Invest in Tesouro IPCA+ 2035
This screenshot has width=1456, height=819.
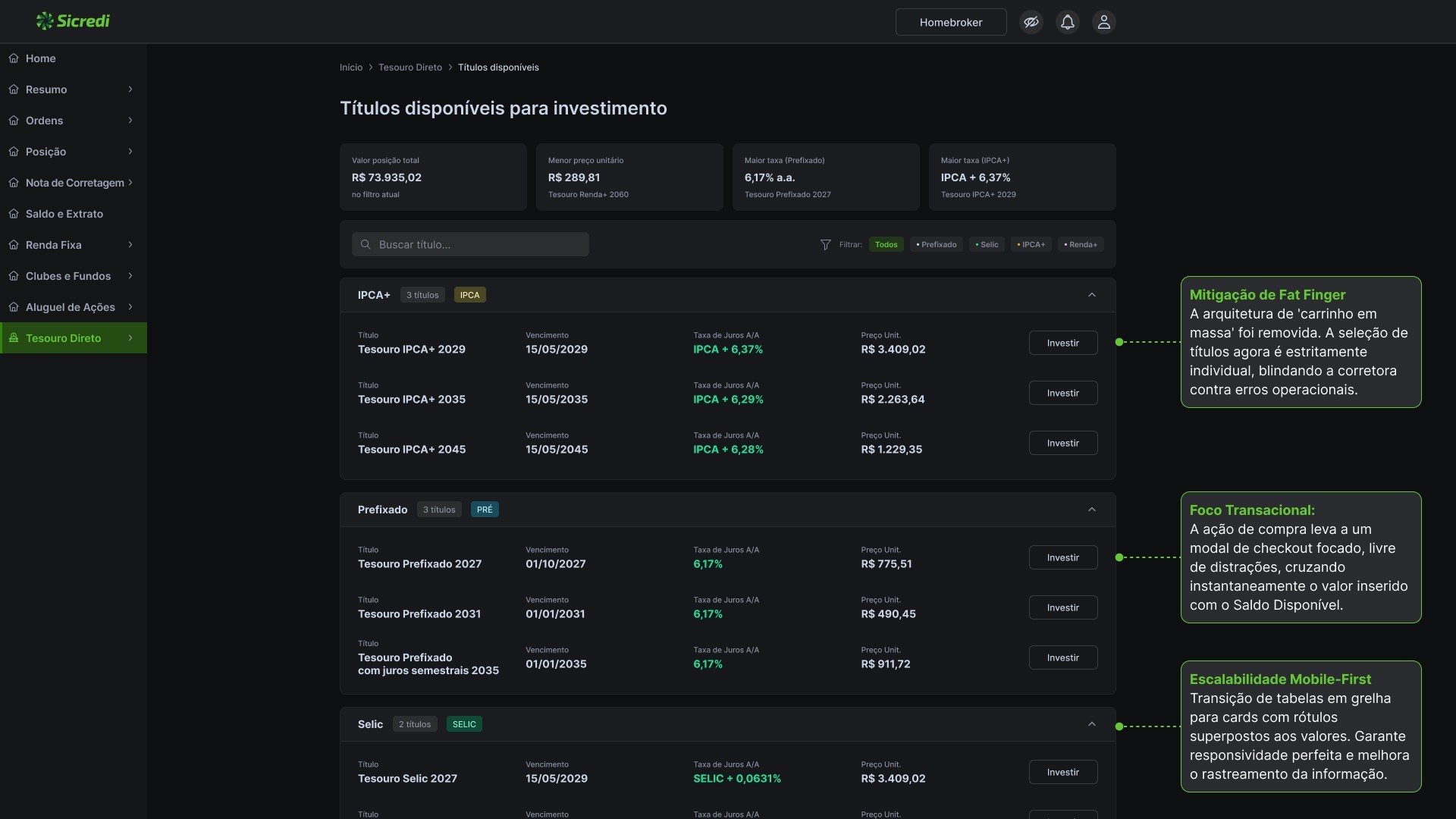[x=1063, y=393]
